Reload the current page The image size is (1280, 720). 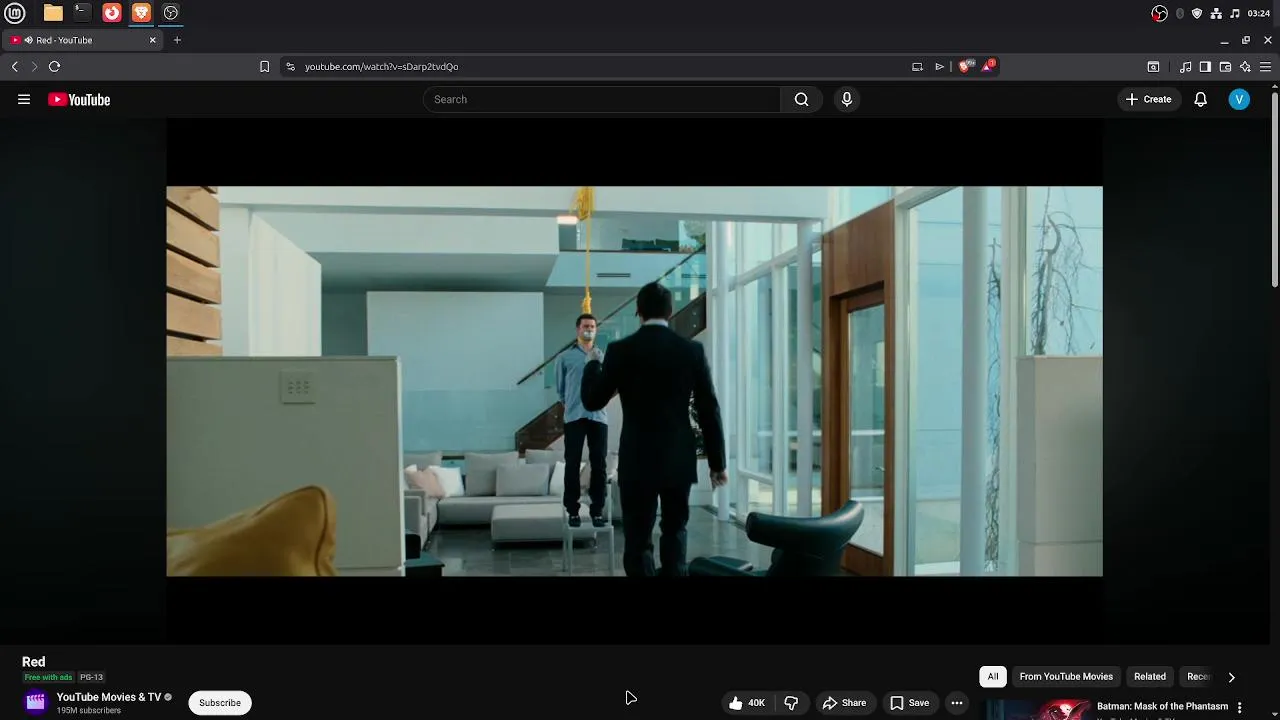tap(55, 66)
